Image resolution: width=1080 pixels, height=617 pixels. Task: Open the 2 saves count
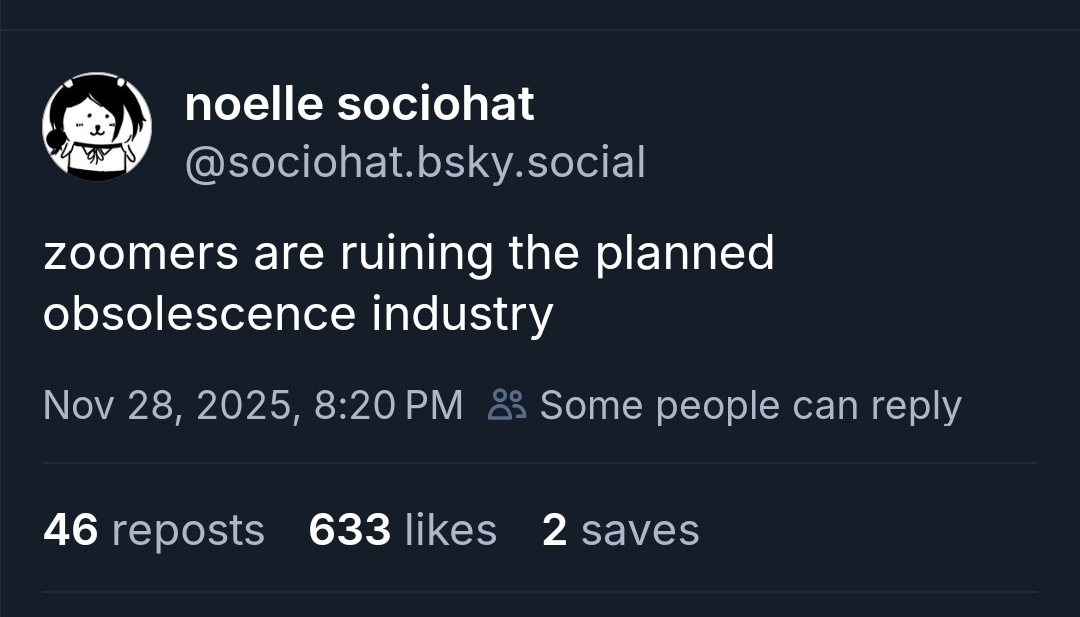point(620,530)
